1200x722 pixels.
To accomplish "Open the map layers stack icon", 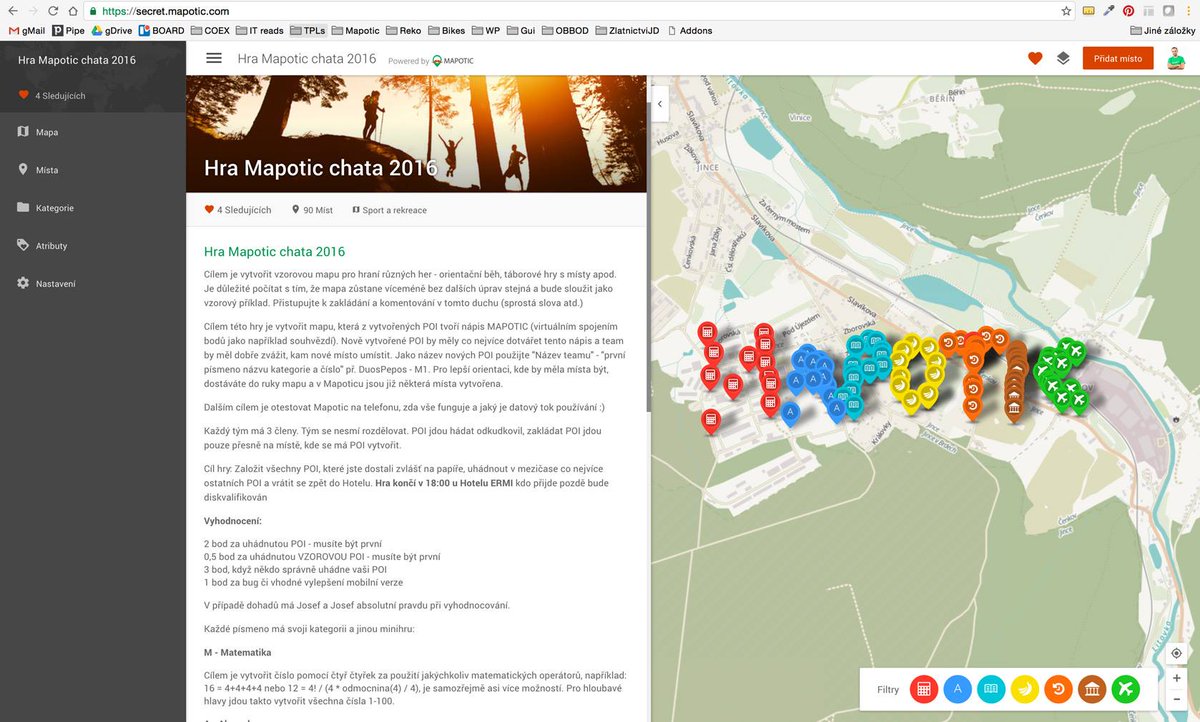I will (x=1063, y=59).
